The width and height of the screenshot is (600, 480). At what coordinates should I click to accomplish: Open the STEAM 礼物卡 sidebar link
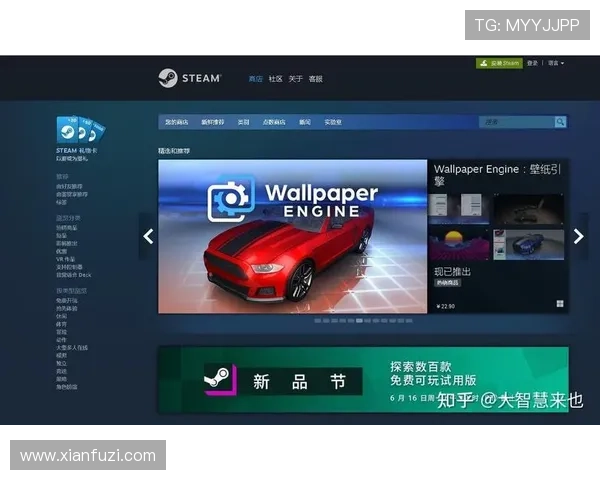point(77,150)
